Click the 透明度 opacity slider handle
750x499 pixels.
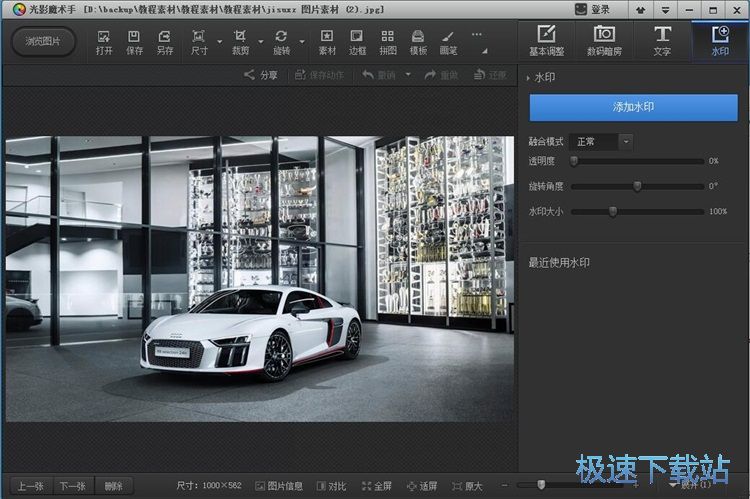pyautogui.click(x=574, y=161)
